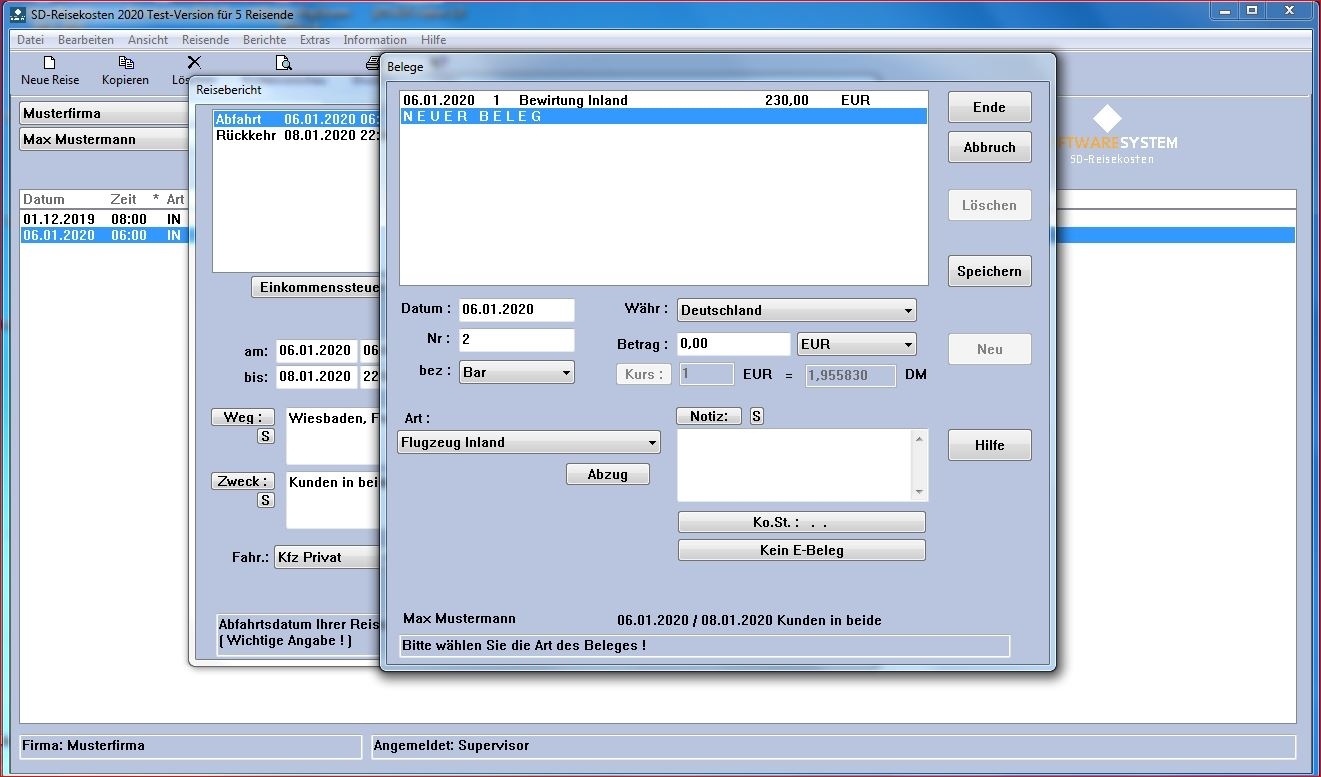Click the Neue Reise toolbar icon
The image size is (1321, 777).
[x=50, y=71]
